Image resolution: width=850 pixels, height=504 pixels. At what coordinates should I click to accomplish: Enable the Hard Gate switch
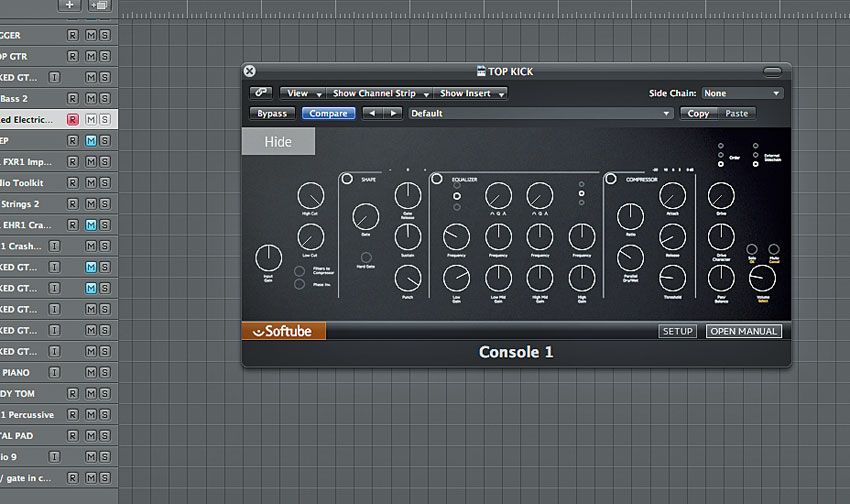(366, 257)
